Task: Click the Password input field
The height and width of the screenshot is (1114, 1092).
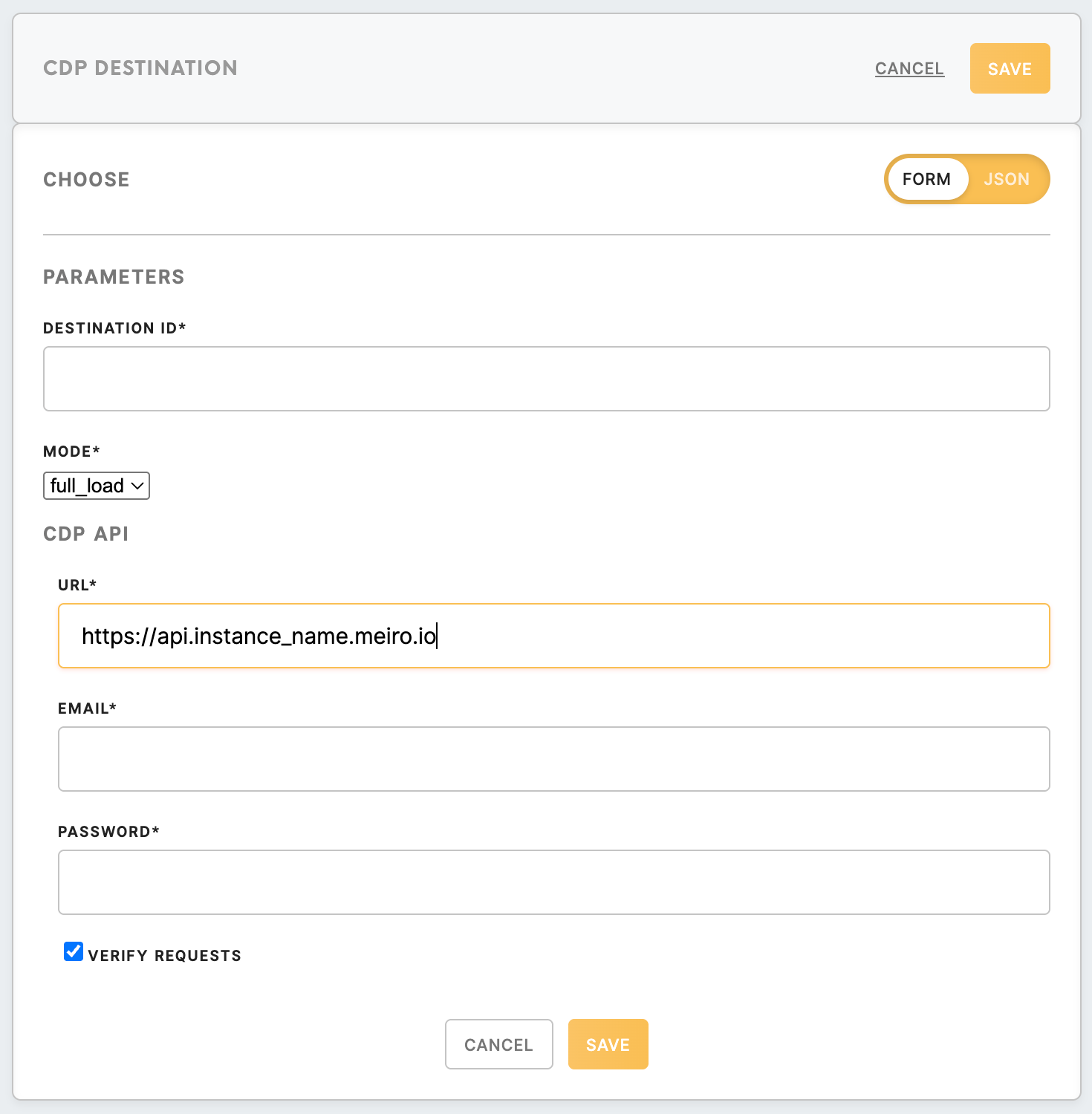Action: tap(553, 882)
